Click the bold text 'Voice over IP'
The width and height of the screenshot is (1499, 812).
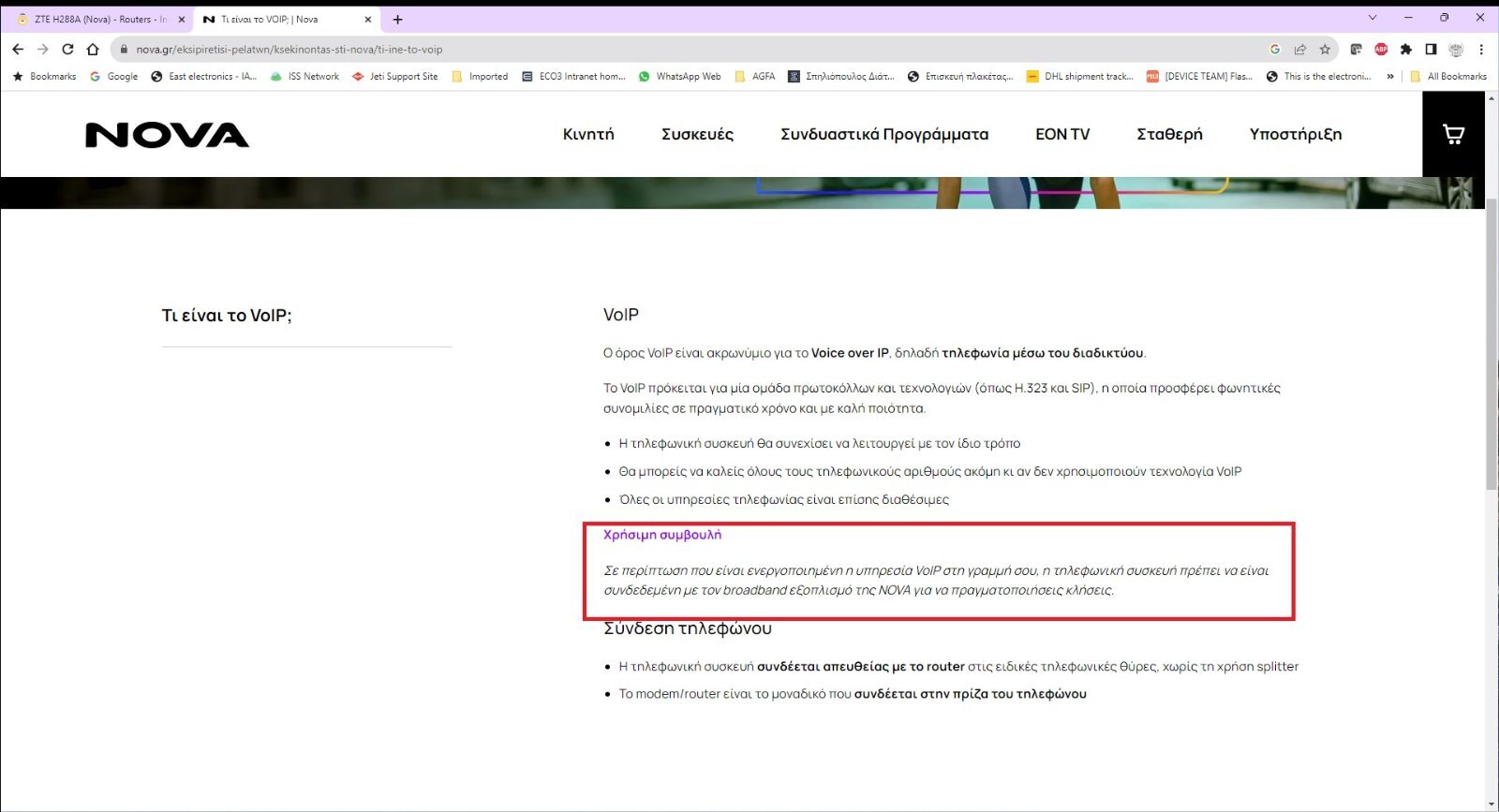click(850, 353)
